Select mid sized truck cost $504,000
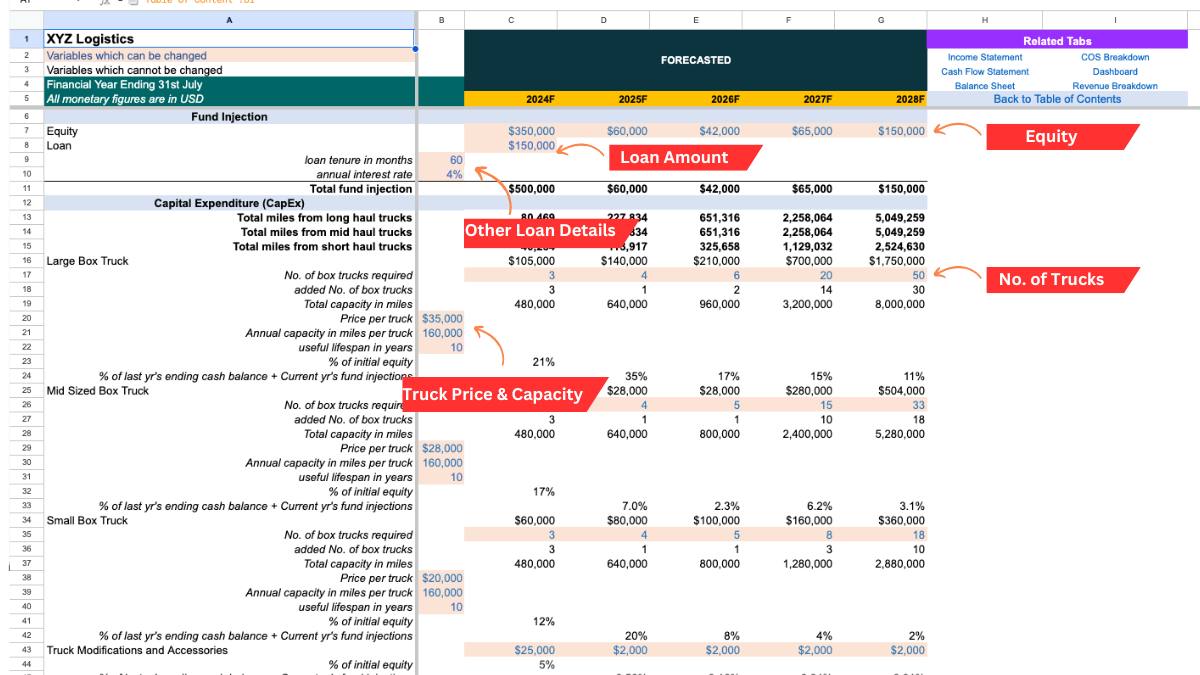This screenshot has height=675, width=1200. click(880, 391)
